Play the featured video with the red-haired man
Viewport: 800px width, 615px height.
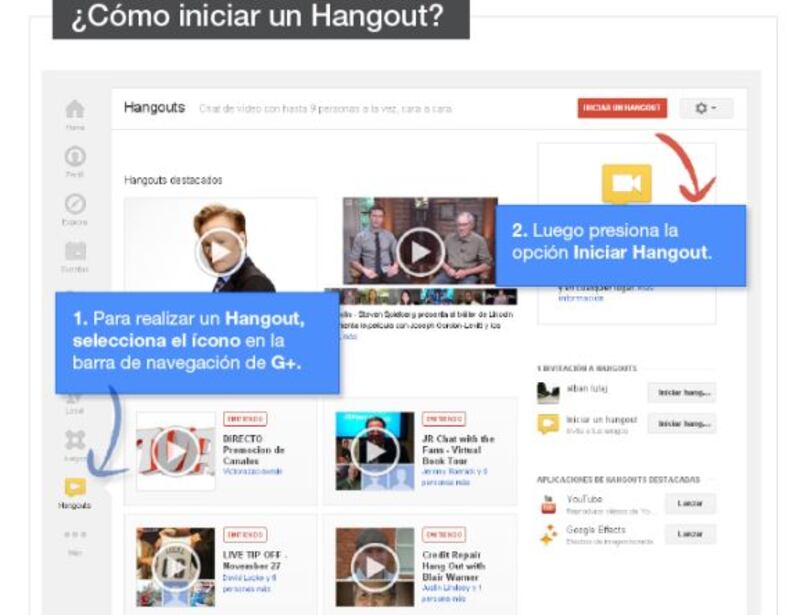(x=220, y=252)
